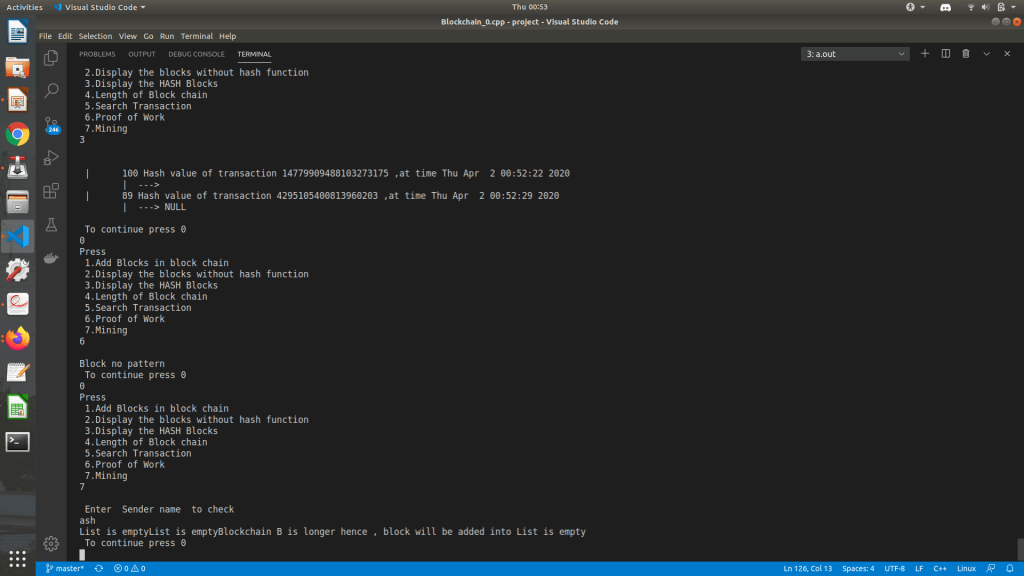Viewport: 1024px width, 576px height.
Task: Open the Explorer view in activity bar
Action: coord(51,59)
